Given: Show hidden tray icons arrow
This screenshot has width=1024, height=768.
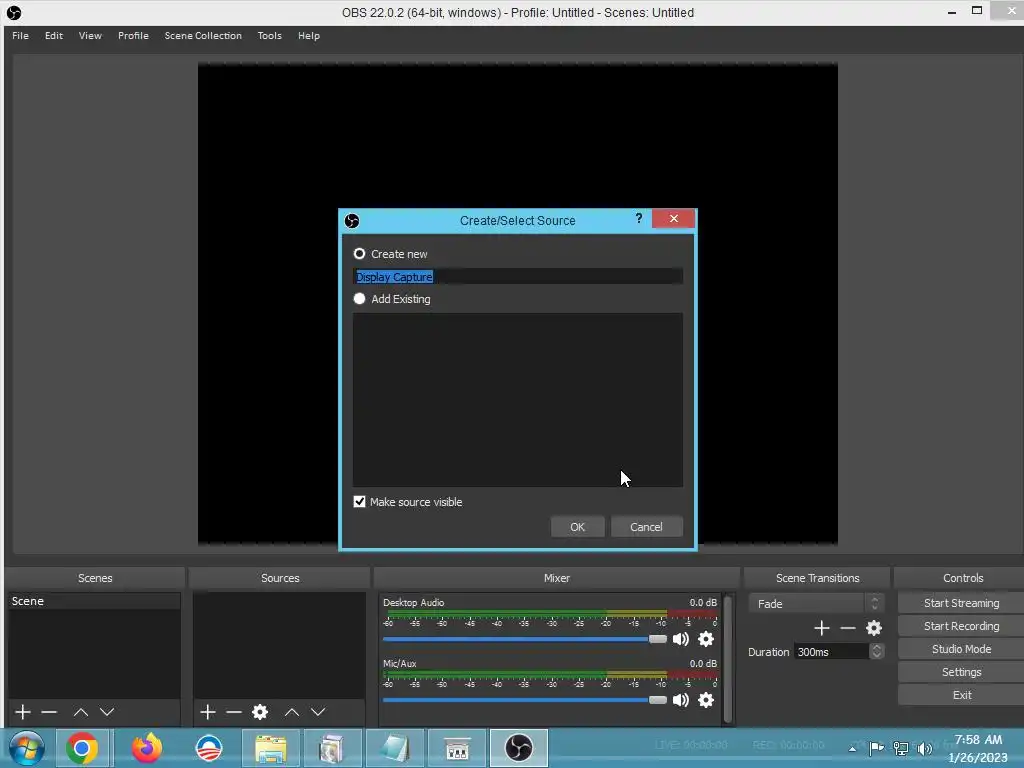Looking at the screenshot, I should tap(852, 749).
